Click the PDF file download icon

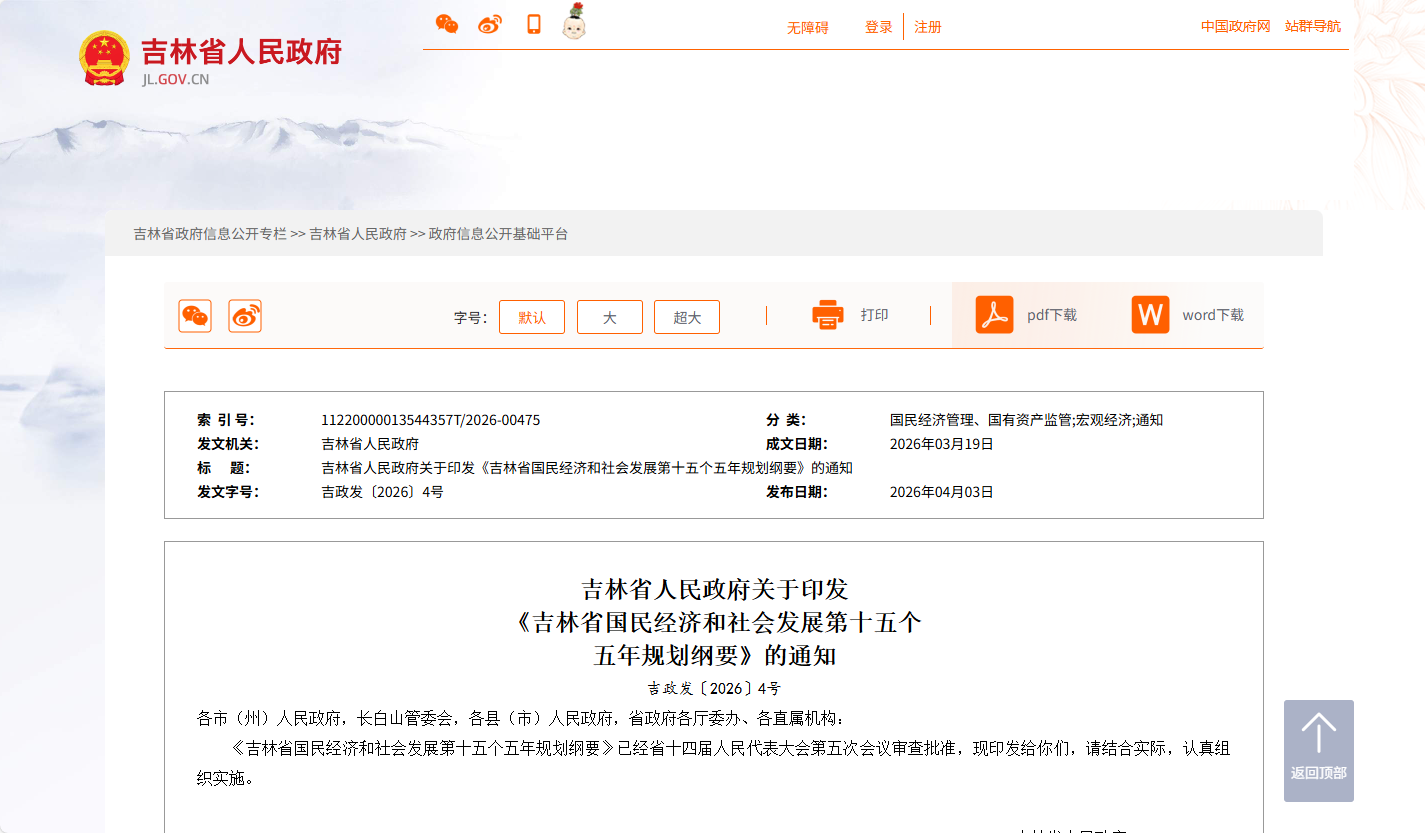[994, 315]
